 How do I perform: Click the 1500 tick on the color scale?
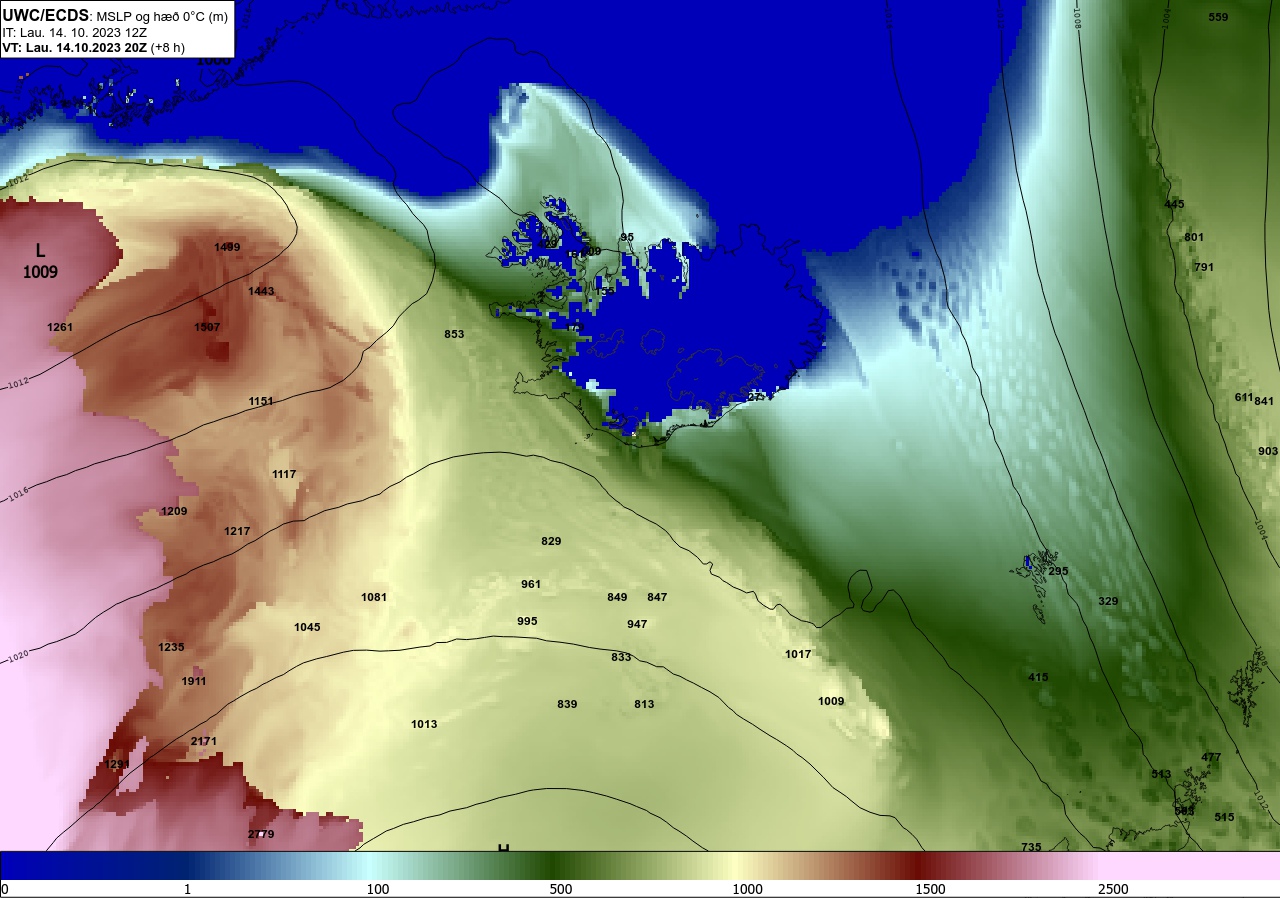pos(930,889)
